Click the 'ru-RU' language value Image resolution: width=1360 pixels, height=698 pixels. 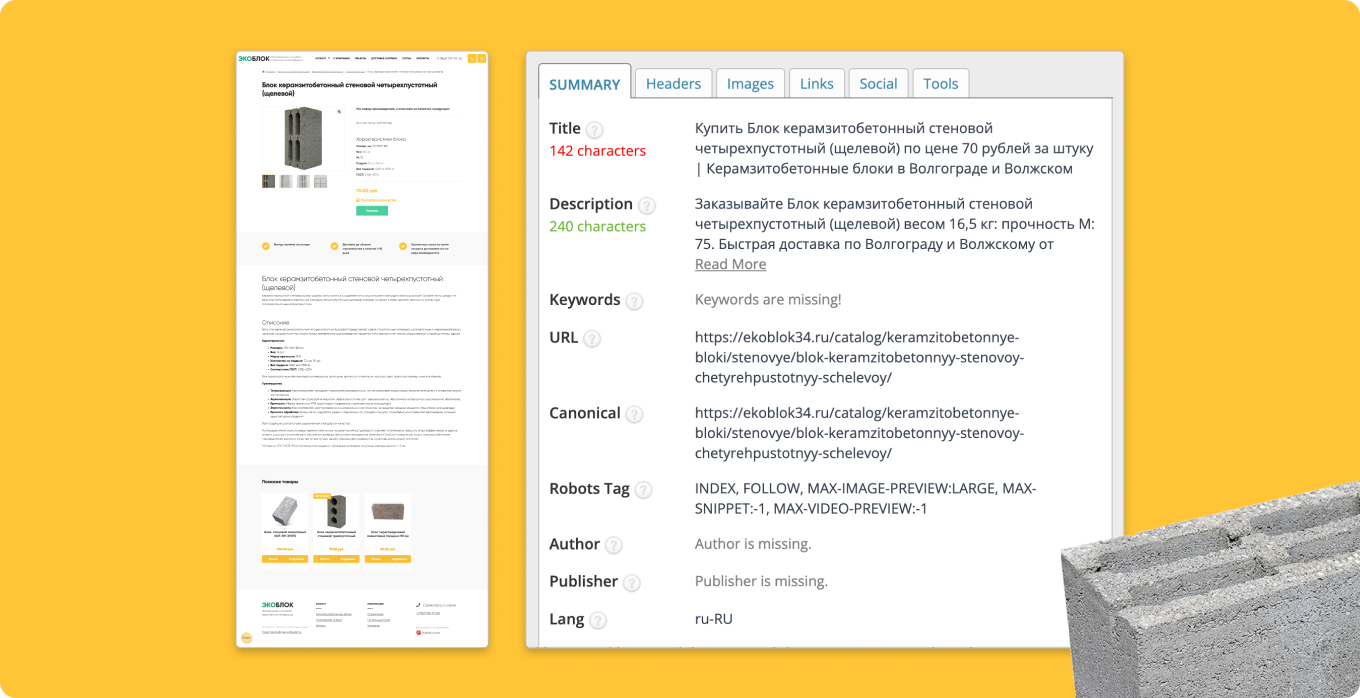pos(714,619)
